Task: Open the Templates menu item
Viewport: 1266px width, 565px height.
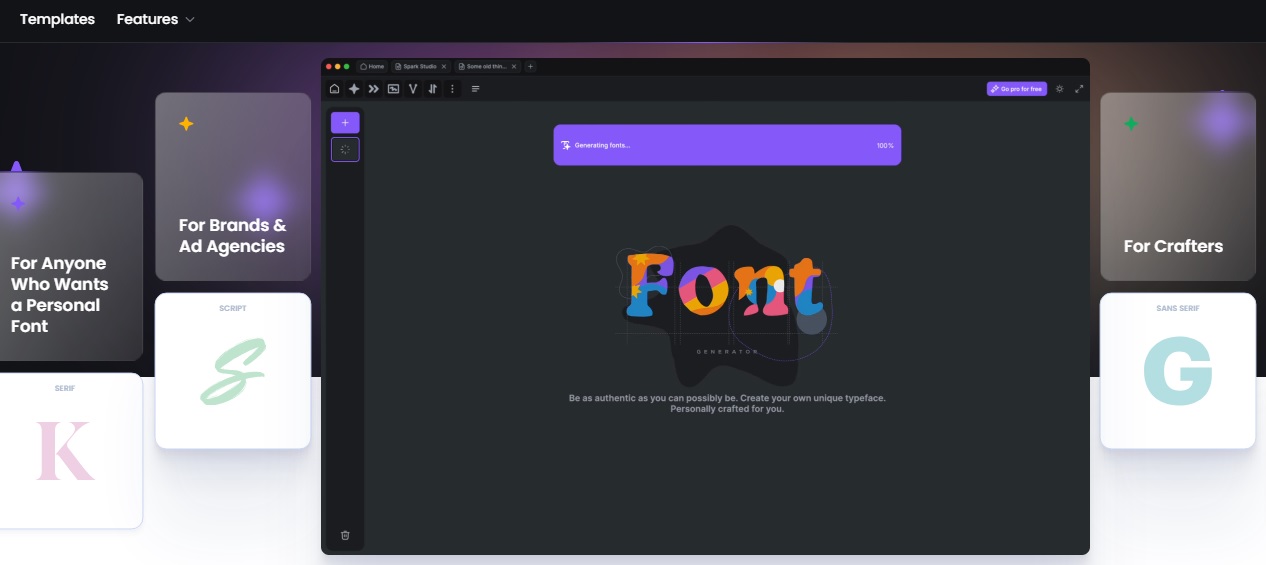Action: click(57, 19)
